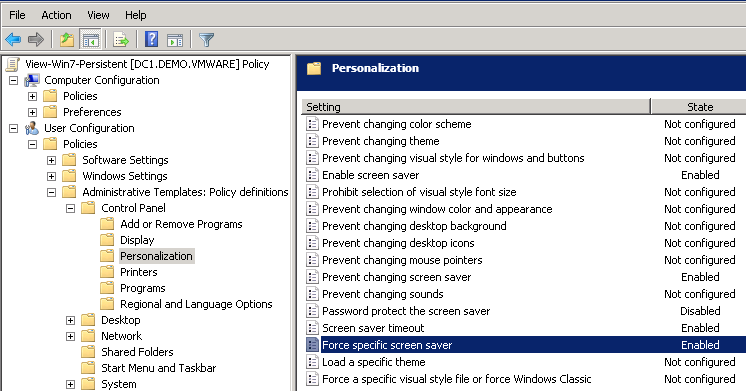
Task: Select Prevent changing desktop icons setting
Action: pyautogui.click(x=398, y=243)
